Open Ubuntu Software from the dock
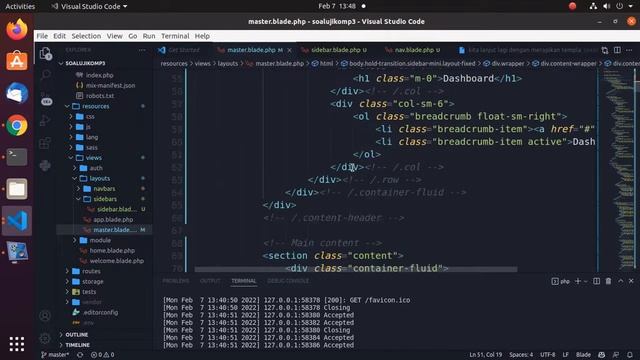This screenshot has height=360, width=640. point(17,61)
